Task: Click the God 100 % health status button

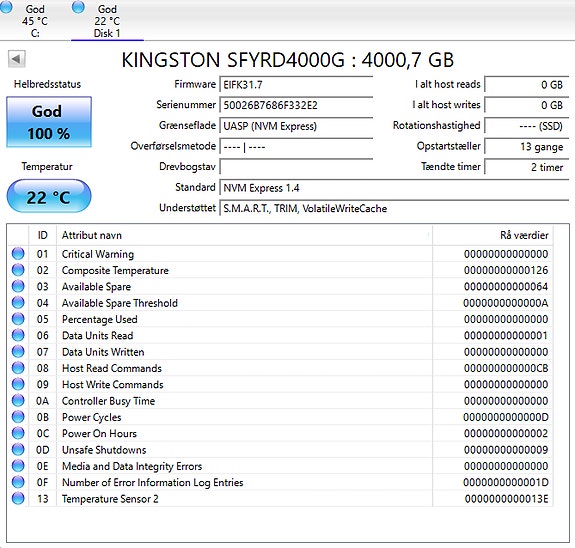Action: tap(49, 122)
